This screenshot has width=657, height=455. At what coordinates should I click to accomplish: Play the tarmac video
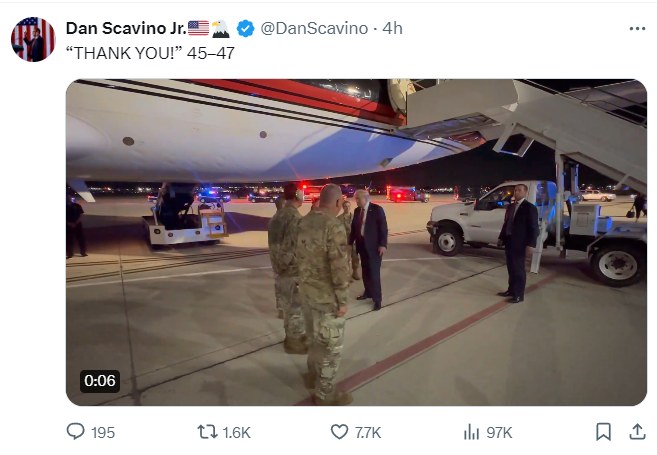356,242
